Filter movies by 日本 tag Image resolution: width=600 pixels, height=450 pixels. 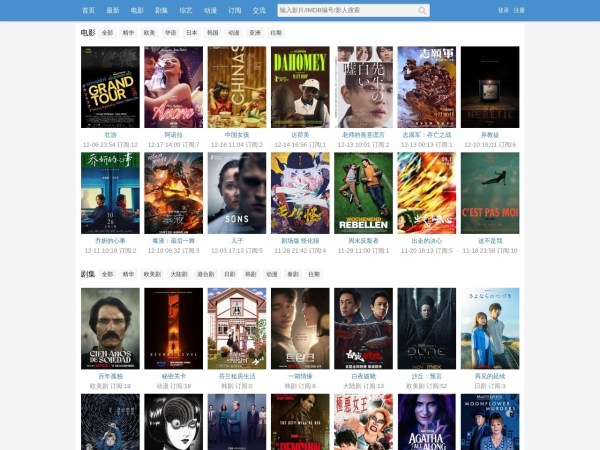(x=191, y=33)
